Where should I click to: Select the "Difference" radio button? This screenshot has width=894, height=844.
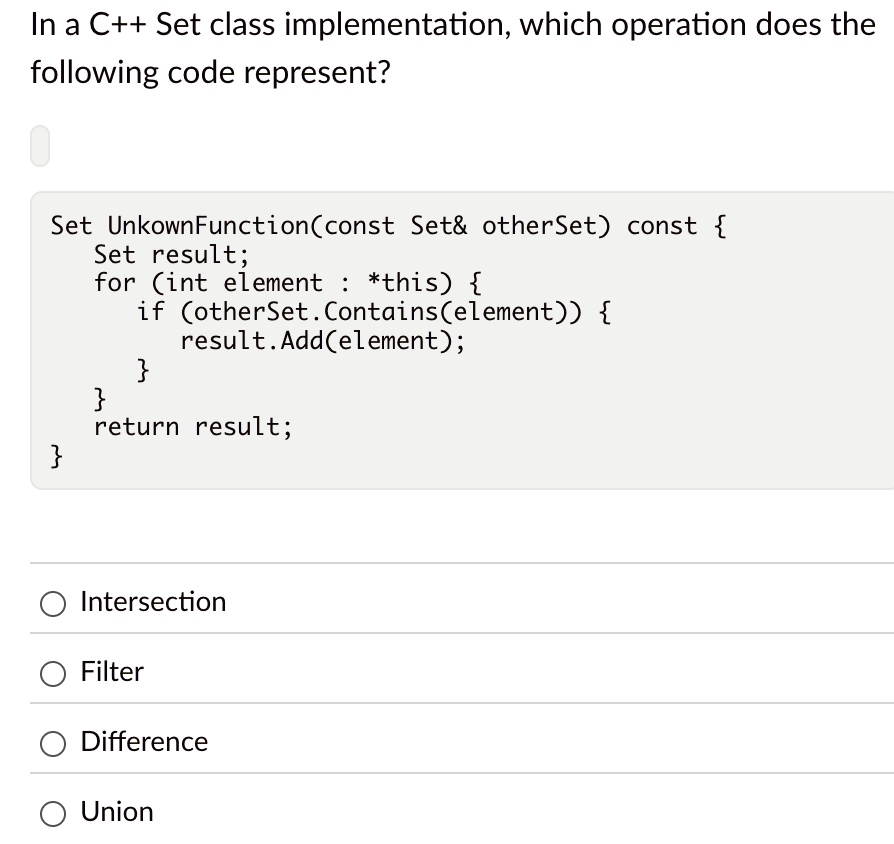point(52,743)
